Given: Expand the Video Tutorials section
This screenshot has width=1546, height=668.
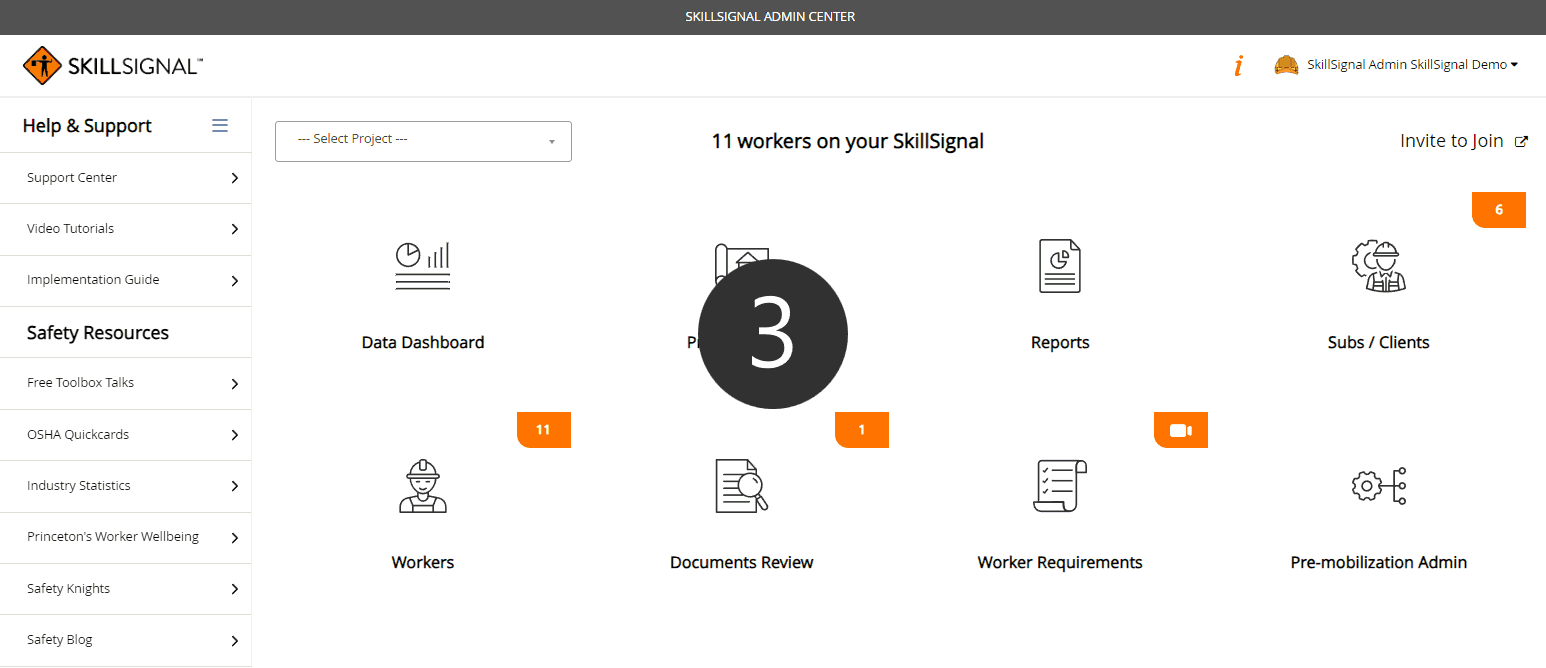Looking at the screenshot, I should coord(125,228).
